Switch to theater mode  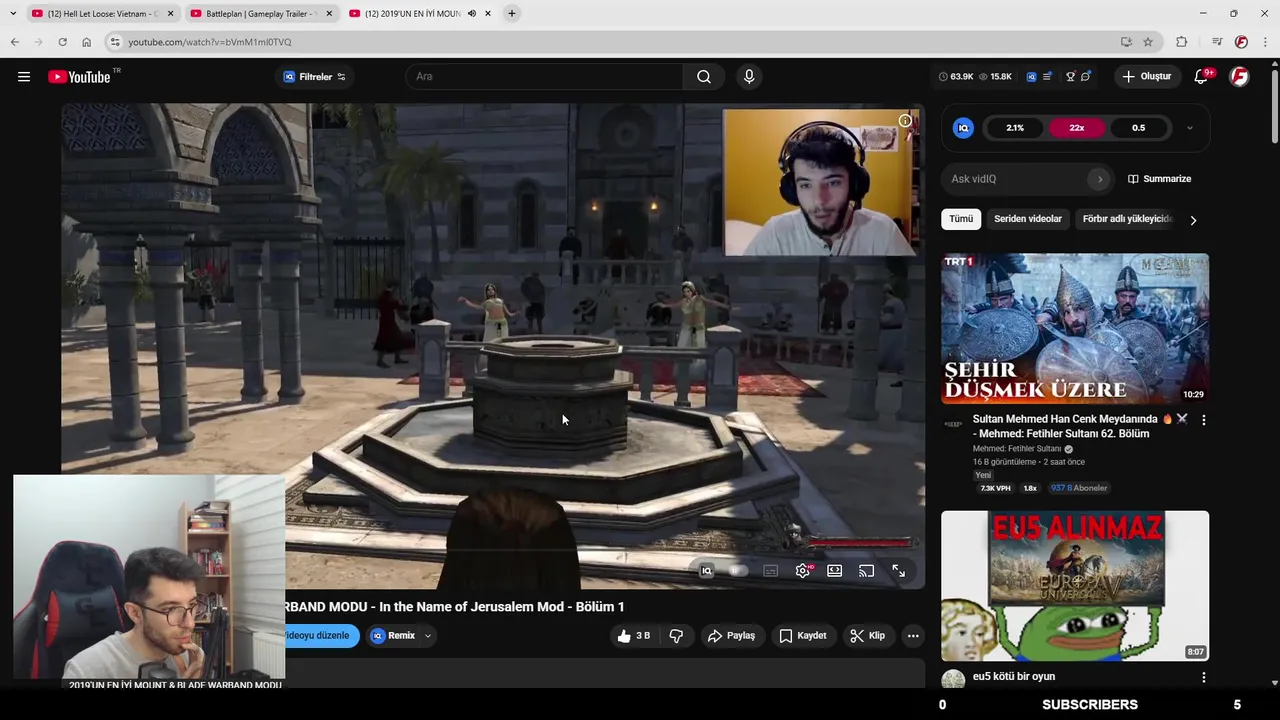(834, 571)
